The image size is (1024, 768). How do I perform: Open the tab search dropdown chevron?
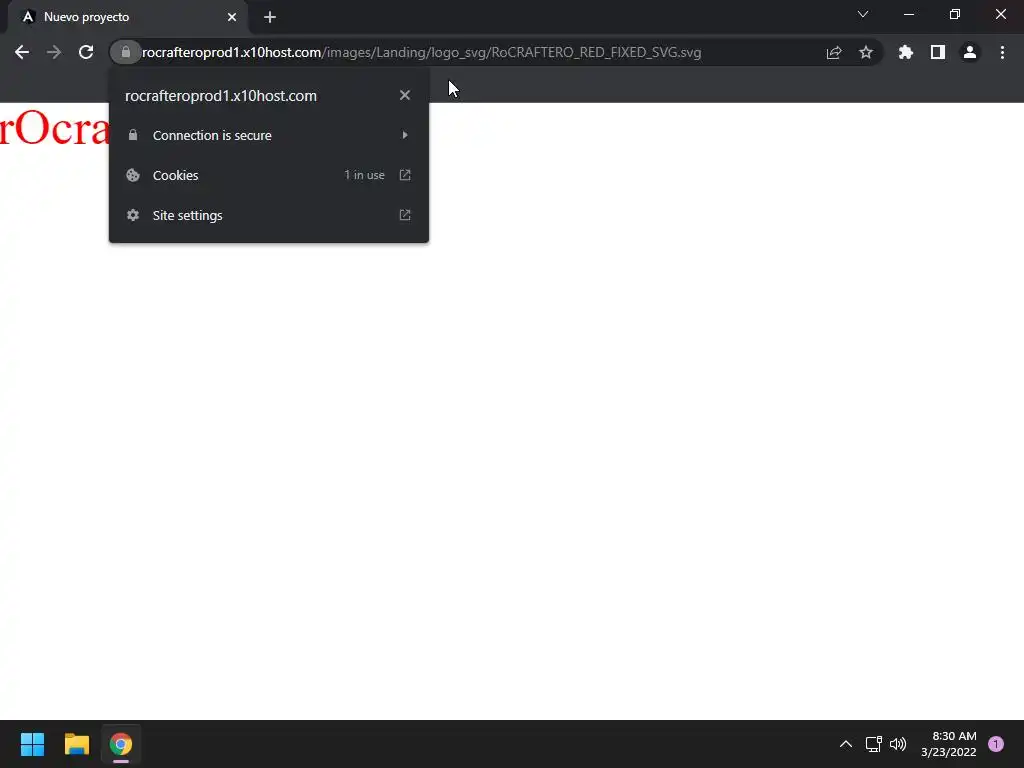[x=863, y=14]
